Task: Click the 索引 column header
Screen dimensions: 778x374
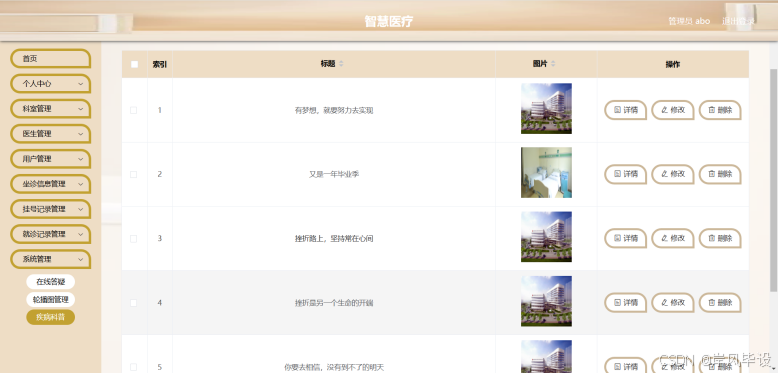Action: [x=160, y=64]
